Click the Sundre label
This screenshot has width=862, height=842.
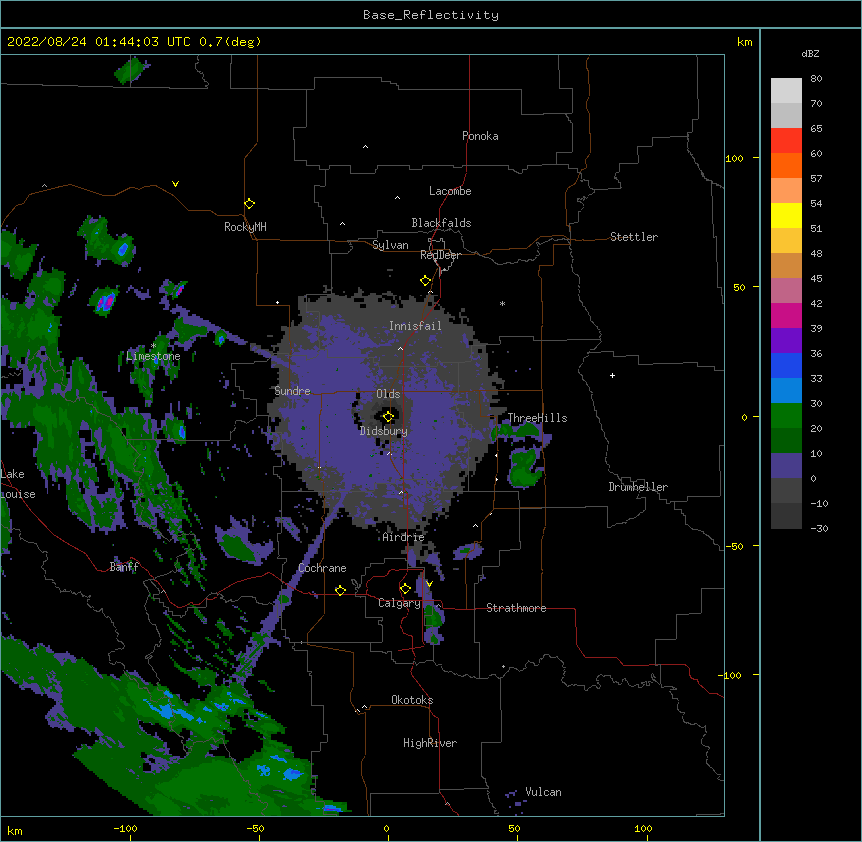coord(292,391)
